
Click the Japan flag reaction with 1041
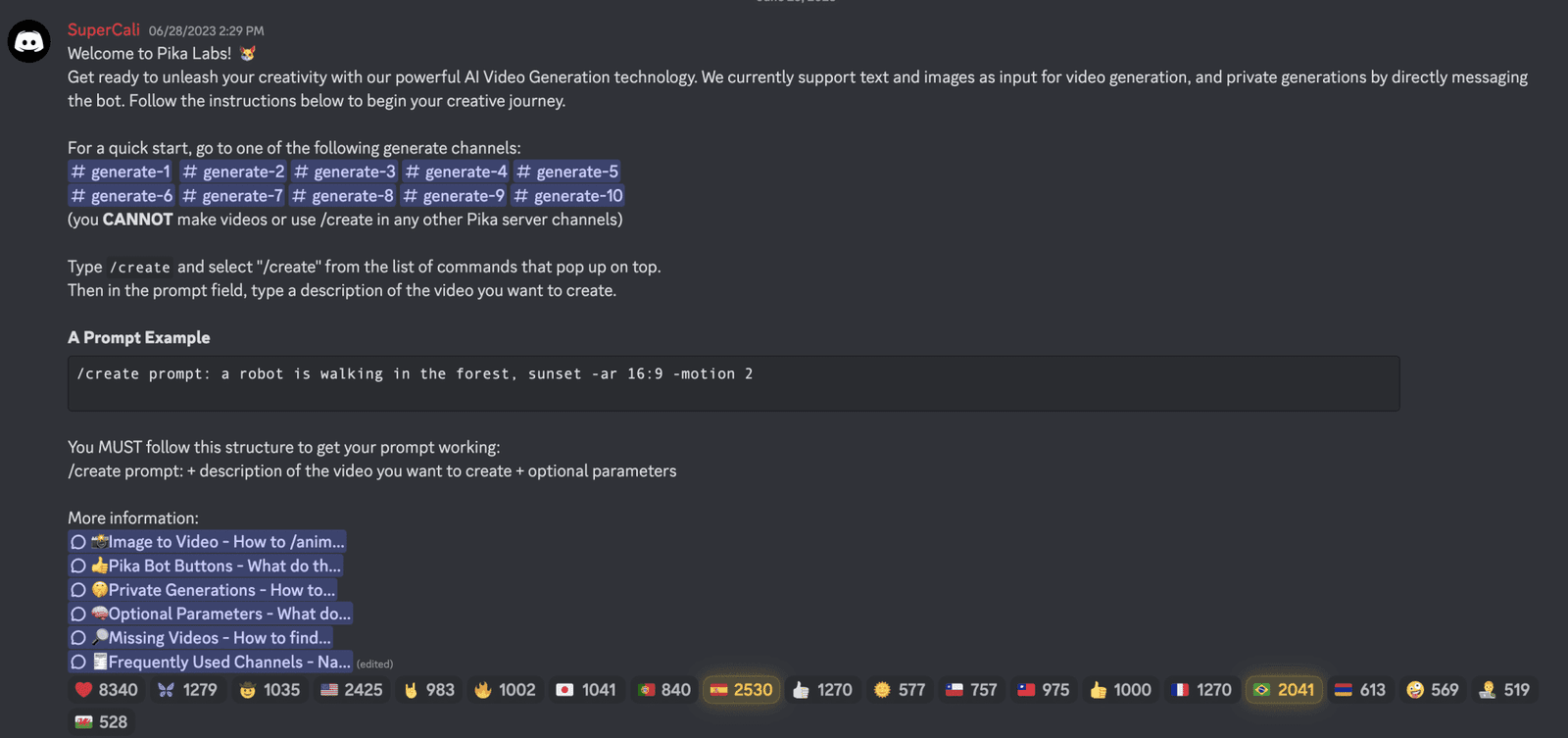586,690
